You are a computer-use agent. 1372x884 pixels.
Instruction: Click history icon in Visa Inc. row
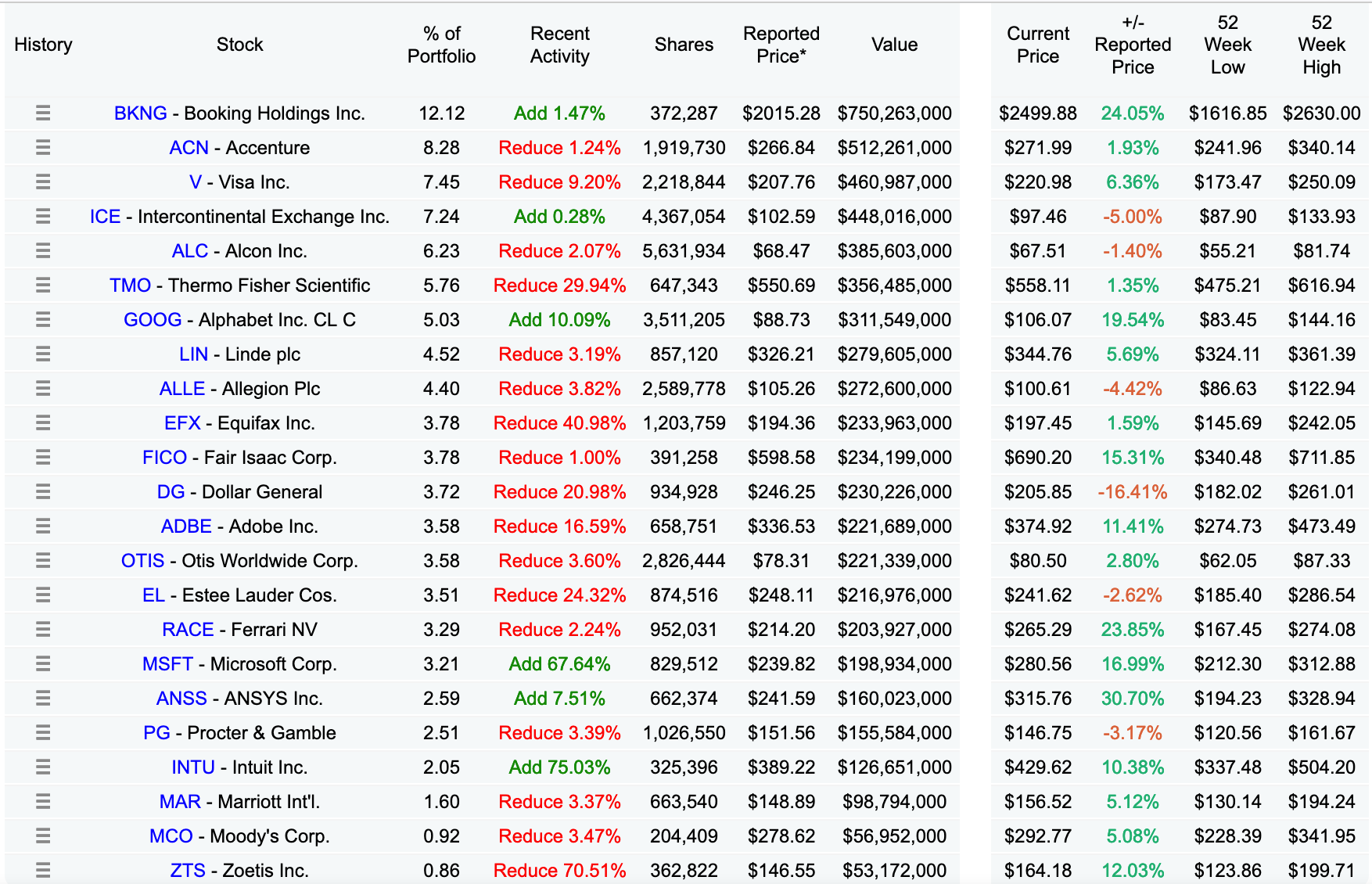tap(43, 182)
